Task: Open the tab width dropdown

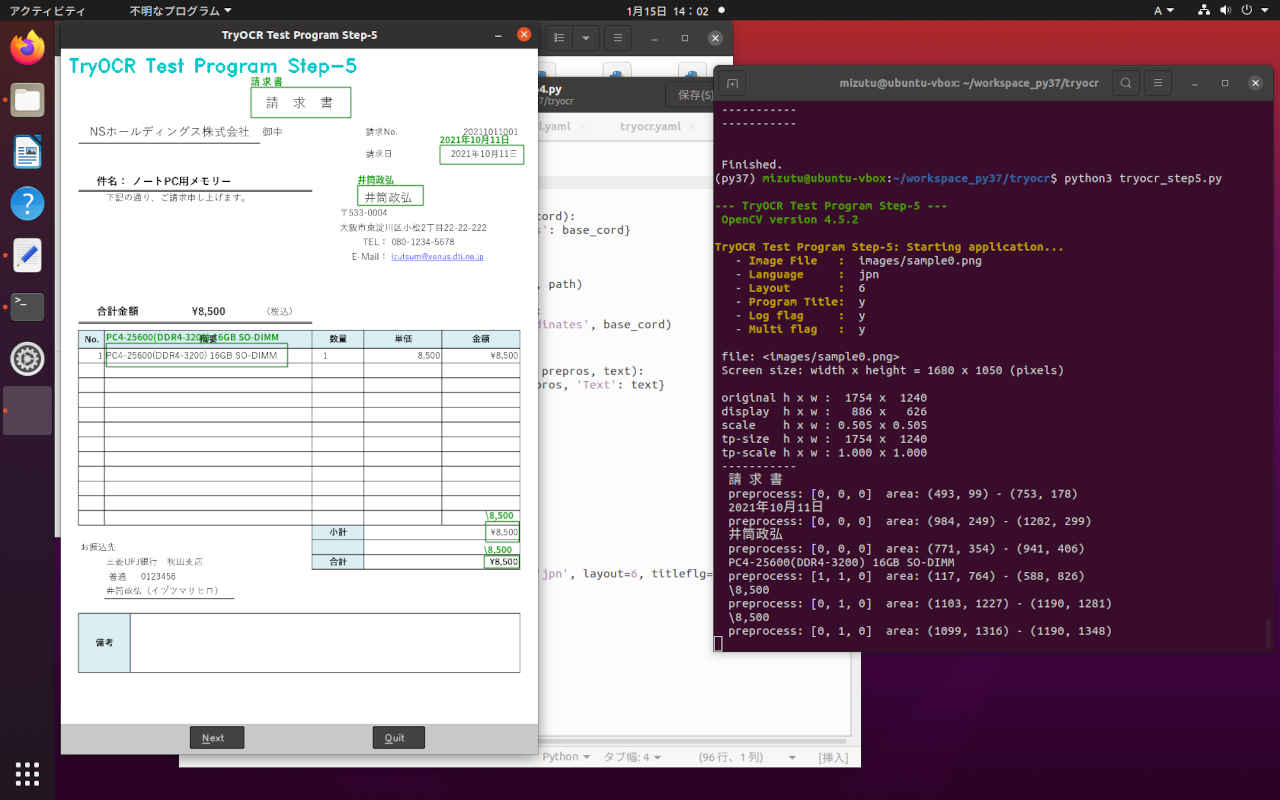Action: point(631,757)
